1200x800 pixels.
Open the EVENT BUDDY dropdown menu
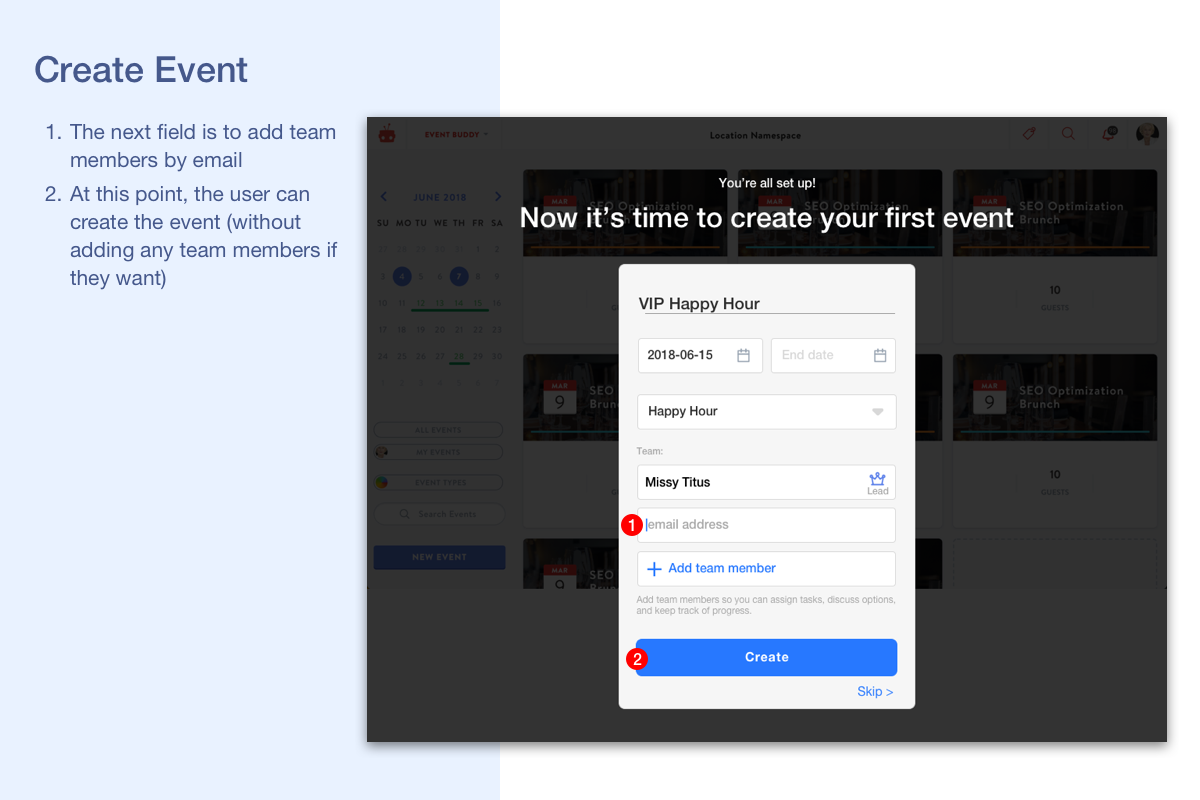pyautogui.click(x=457, y=134)
